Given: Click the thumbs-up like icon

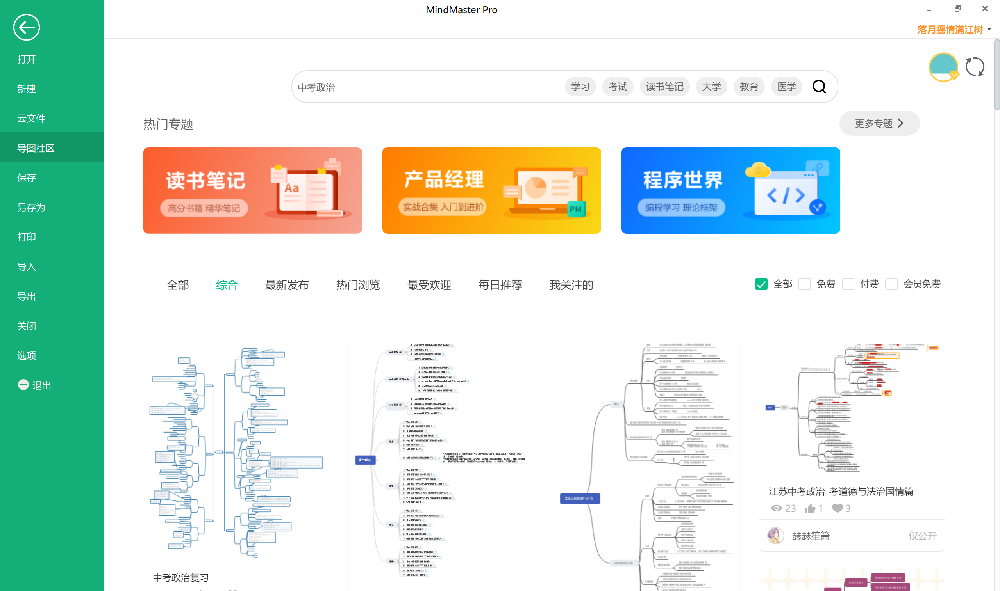Looking at the screenshot, I should coord(810,508).
